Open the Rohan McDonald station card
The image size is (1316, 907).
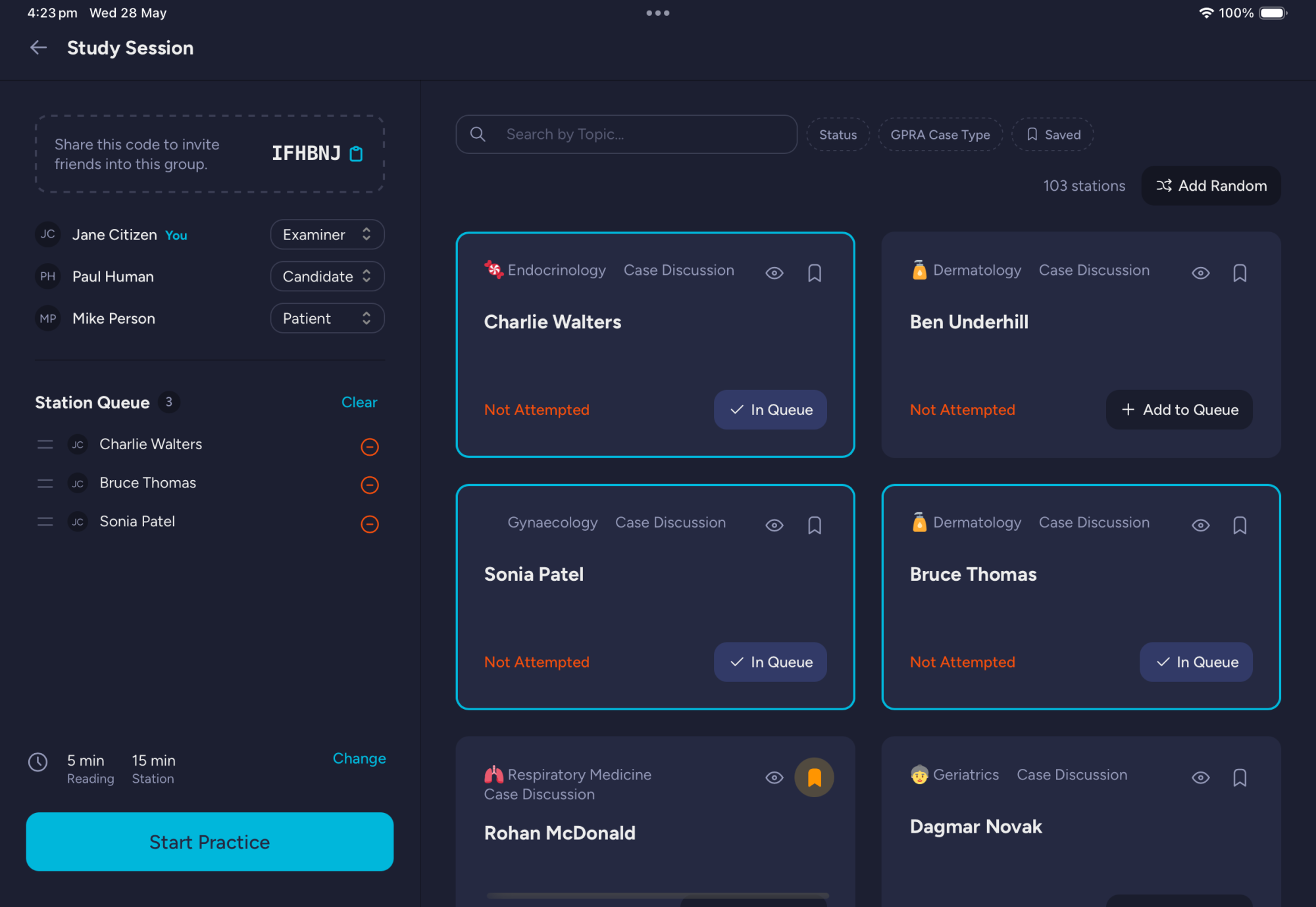coord(655,821)
